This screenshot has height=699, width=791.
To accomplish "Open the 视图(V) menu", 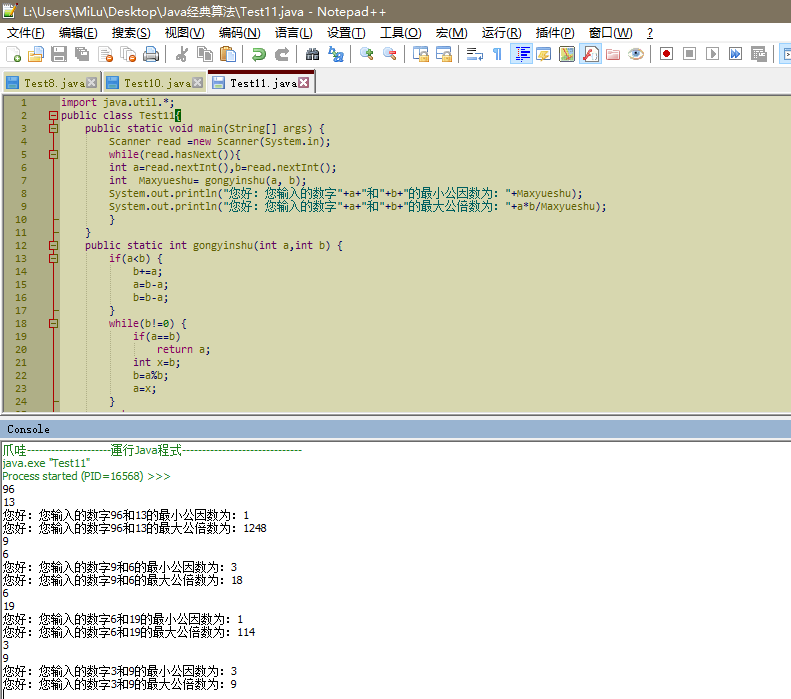I will (x=185, y=33).
